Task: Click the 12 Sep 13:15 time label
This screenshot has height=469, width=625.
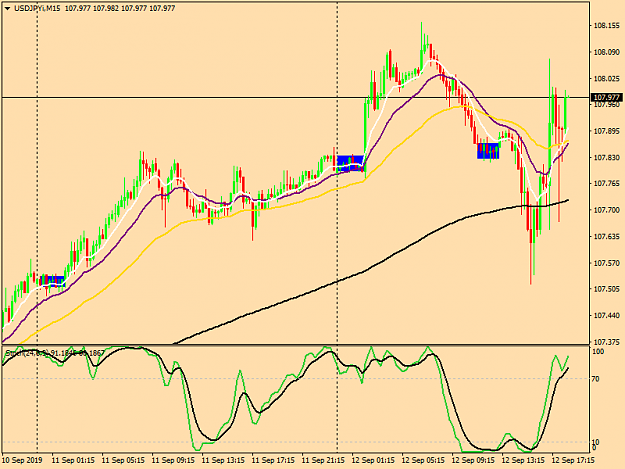Action: [x=523, y=461]
